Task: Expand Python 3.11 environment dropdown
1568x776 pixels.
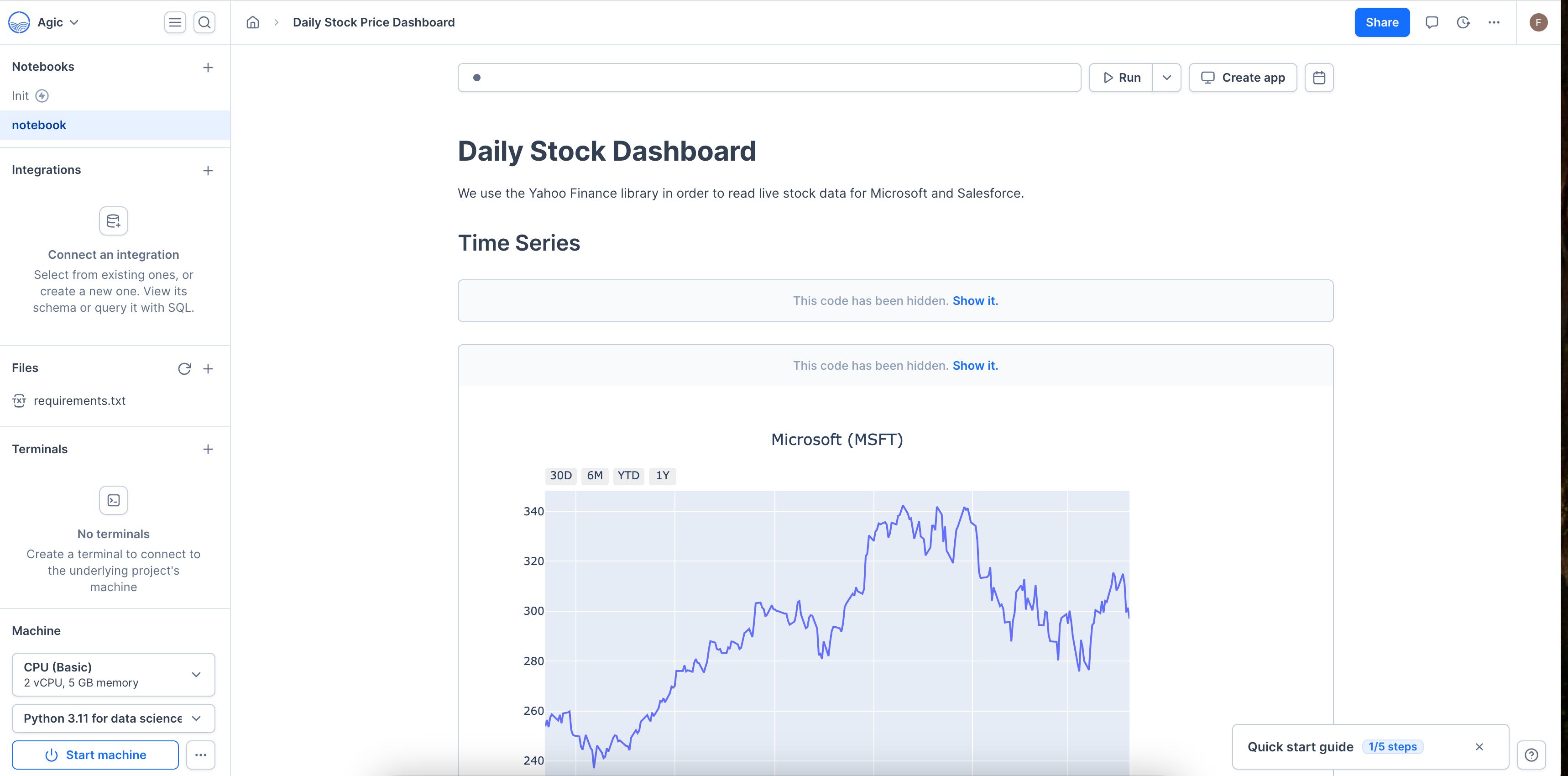Action: 197,718
